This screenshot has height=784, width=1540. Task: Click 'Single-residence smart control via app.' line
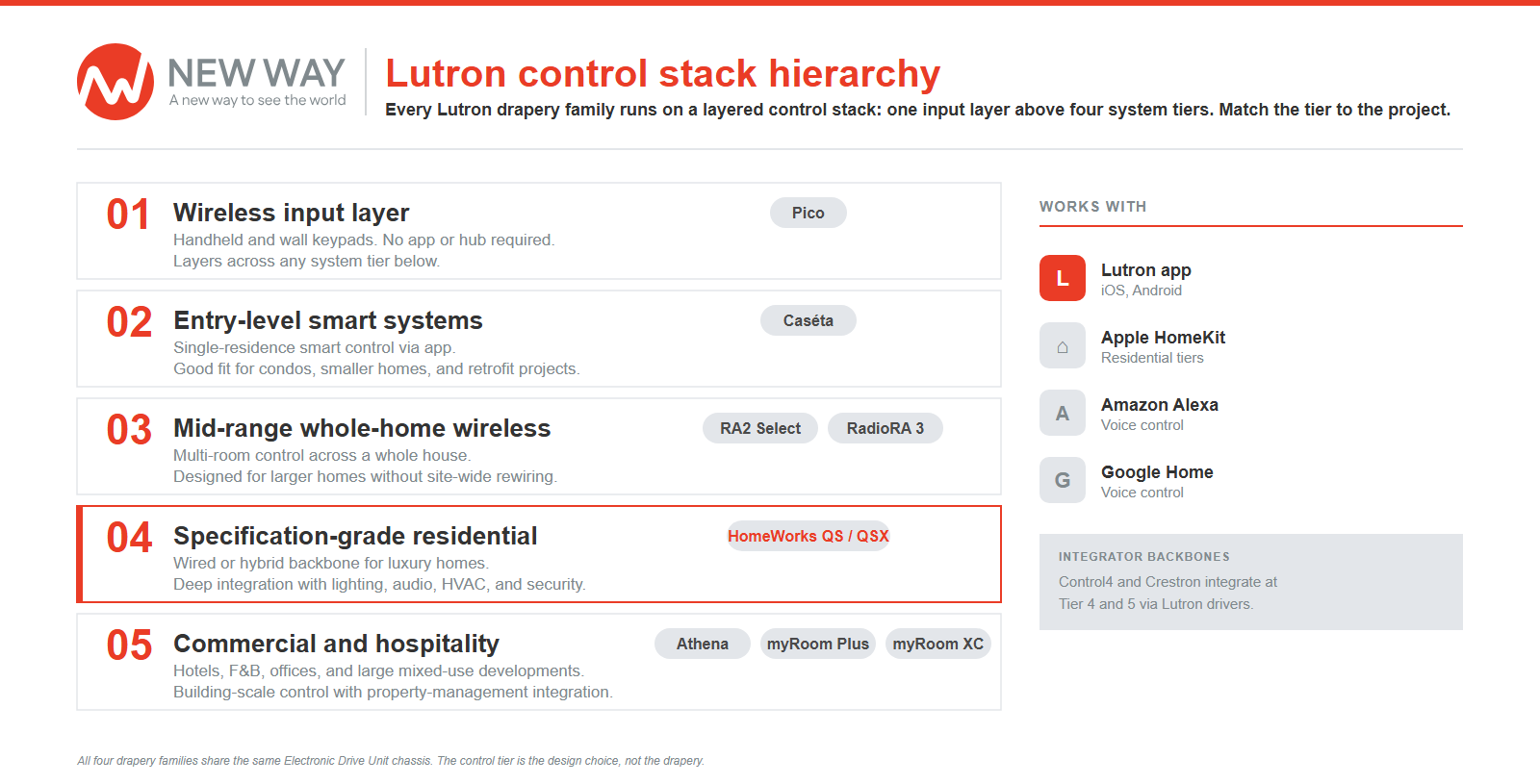pos(315,348)
